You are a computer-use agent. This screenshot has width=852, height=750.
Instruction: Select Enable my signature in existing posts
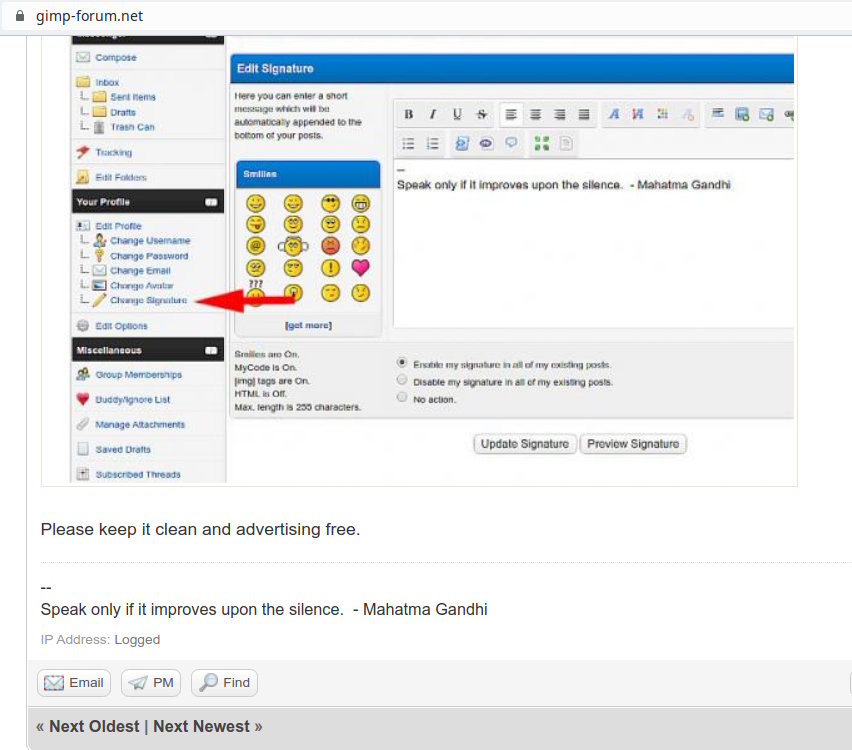coord(402,362)
